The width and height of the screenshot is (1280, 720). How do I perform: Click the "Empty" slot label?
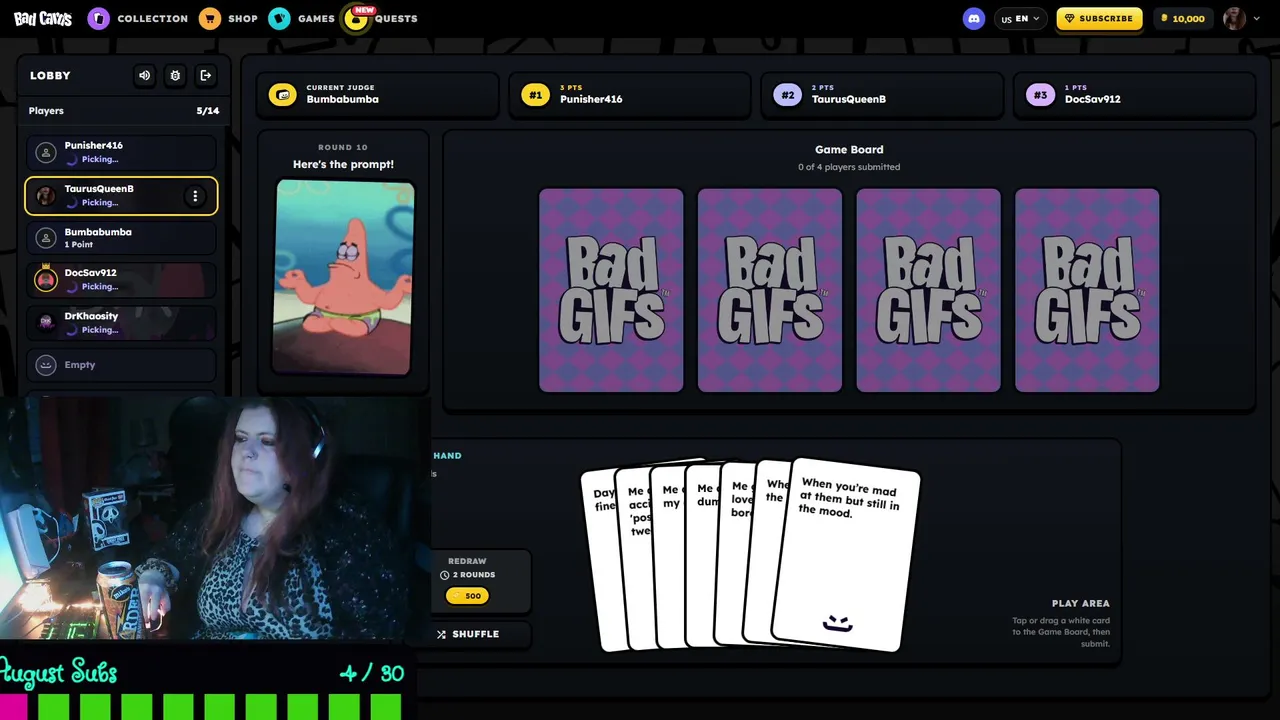click(80, 365)
